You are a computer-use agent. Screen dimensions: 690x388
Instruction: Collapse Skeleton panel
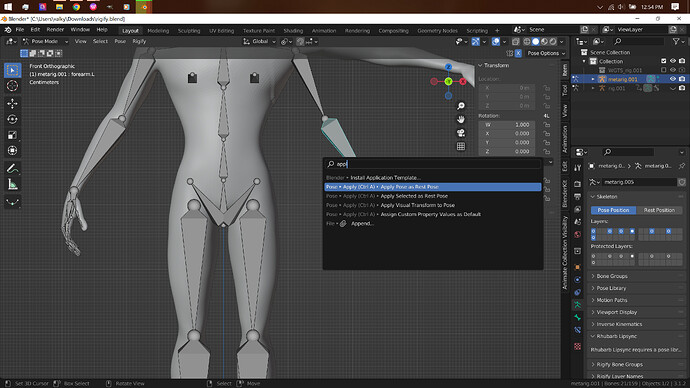[606, 197]
